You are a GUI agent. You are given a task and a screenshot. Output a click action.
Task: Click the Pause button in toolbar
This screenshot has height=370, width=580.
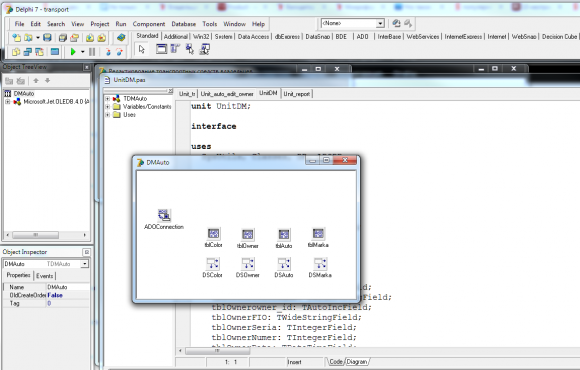[92, 52]
